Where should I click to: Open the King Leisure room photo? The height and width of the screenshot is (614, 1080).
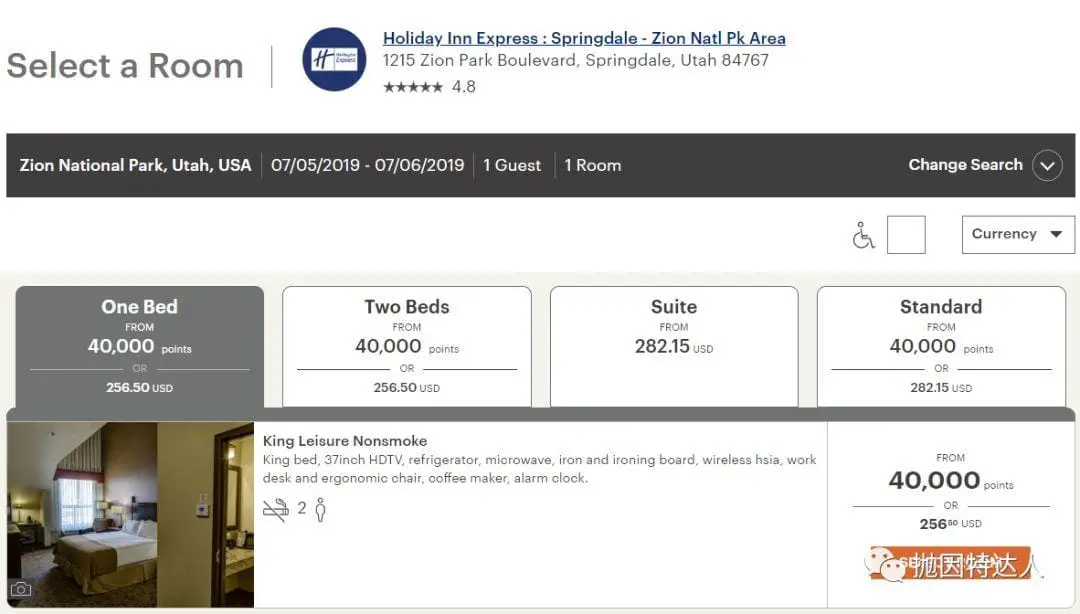tap(131, 514)
